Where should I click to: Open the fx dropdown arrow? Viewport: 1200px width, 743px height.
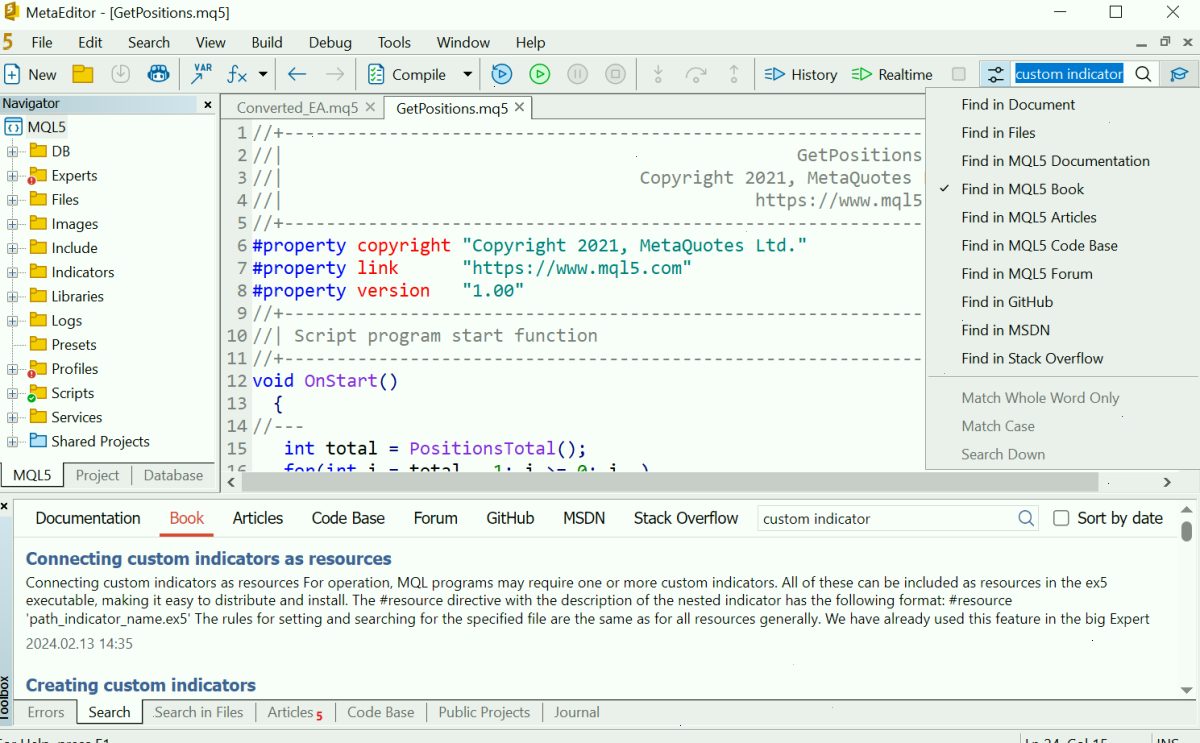(263, 74)
